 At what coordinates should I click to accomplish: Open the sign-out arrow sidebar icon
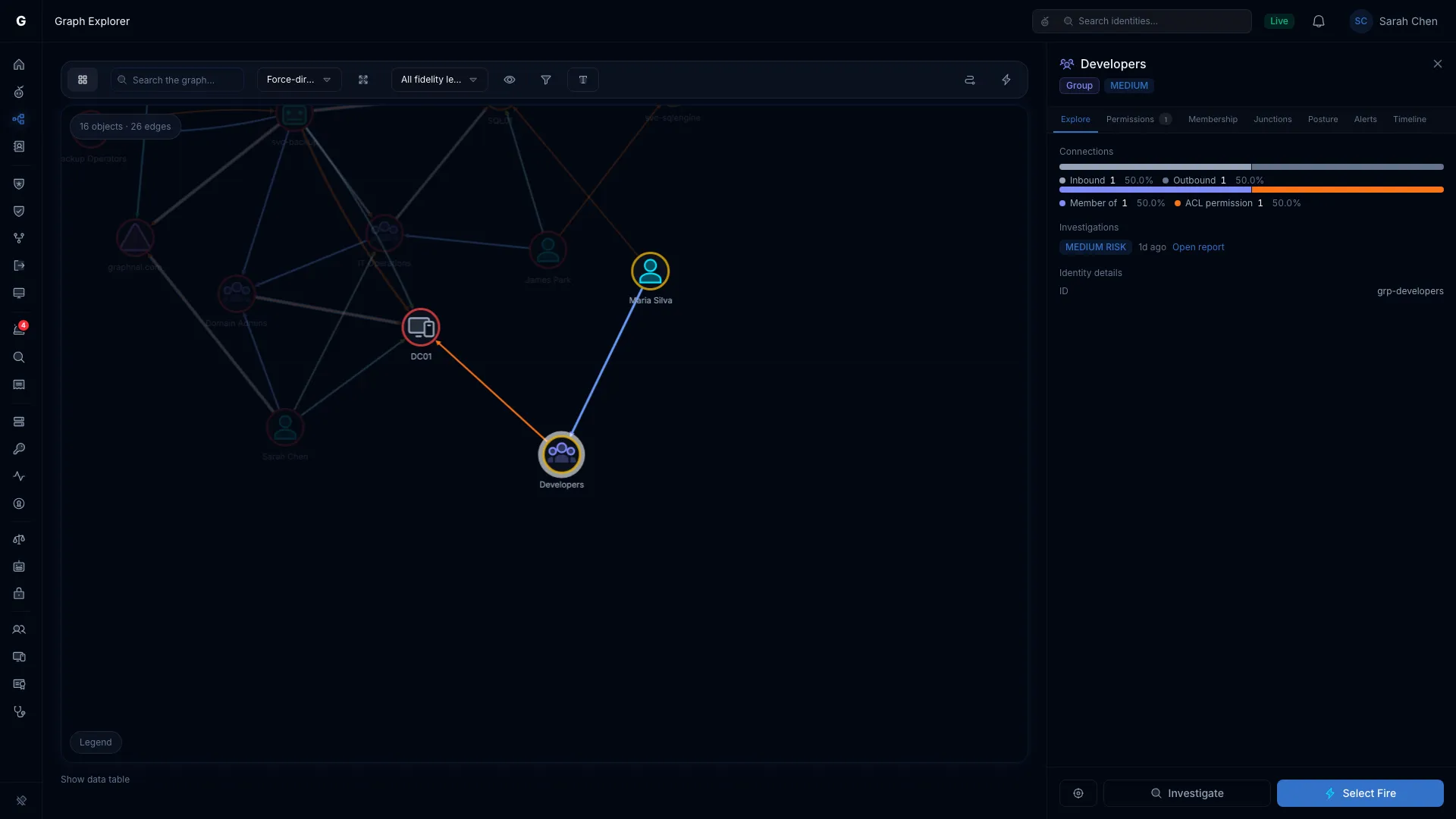tap(19, 265)
